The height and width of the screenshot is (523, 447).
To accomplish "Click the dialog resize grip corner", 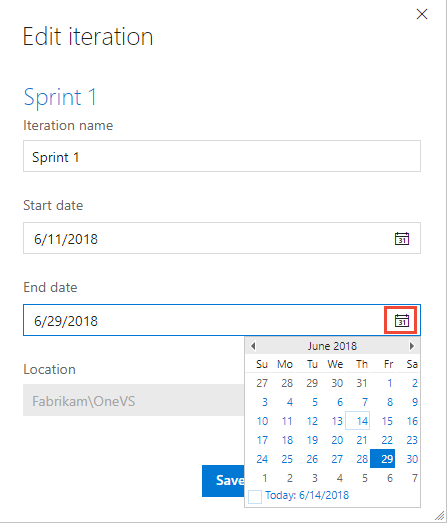I will (x=440, y=515).
